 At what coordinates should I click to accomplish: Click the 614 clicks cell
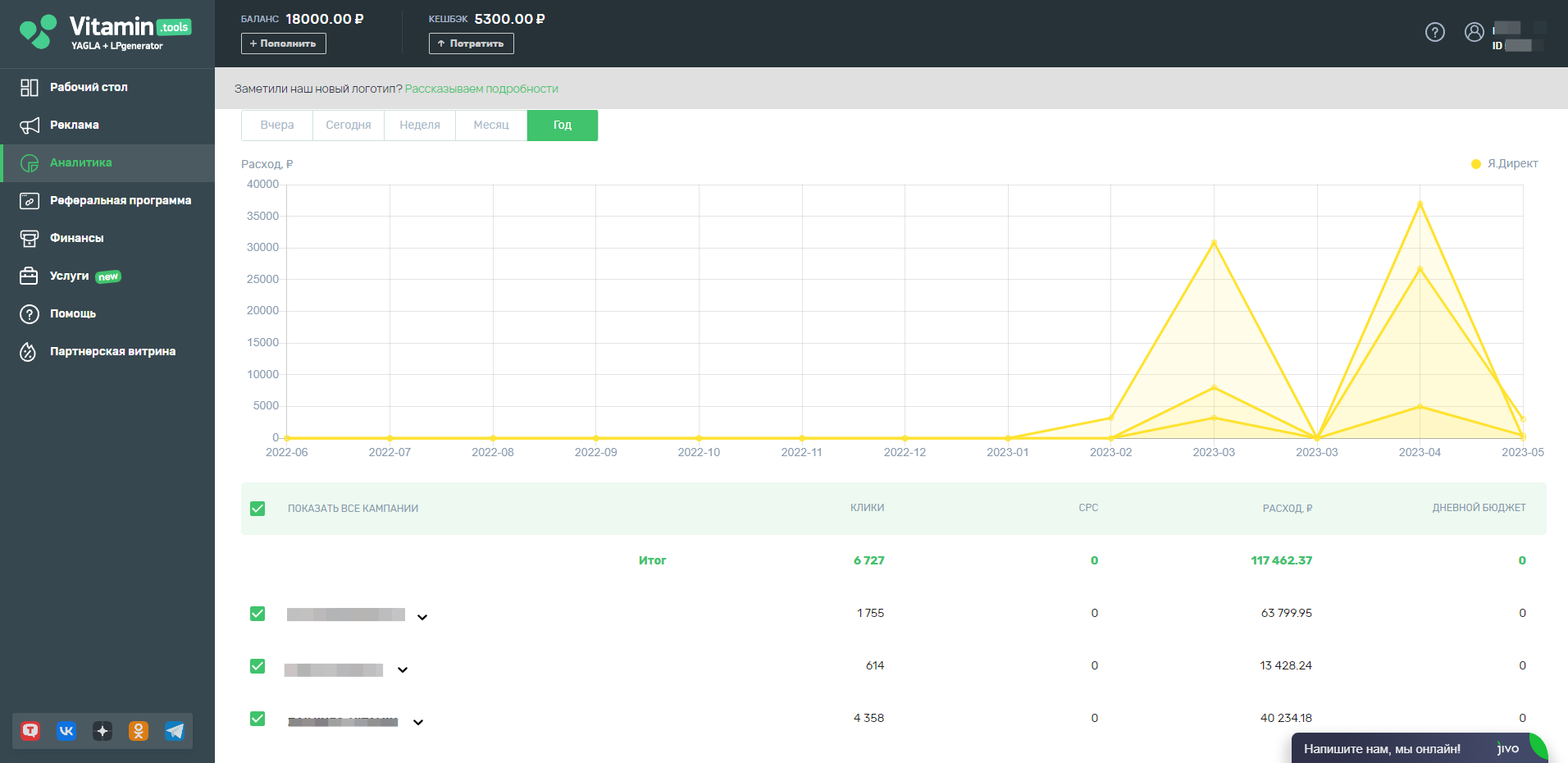(x=875, y=665)
